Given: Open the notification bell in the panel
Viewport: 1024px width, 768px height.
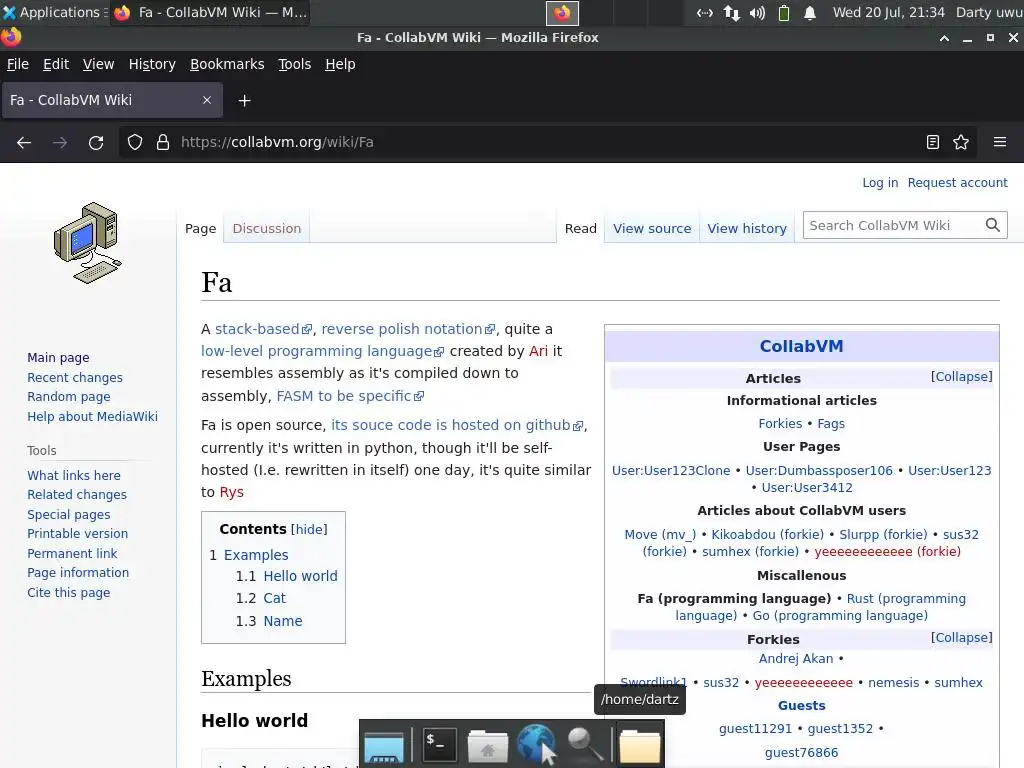Looking at the screenshot, I should tap(810, 12).
